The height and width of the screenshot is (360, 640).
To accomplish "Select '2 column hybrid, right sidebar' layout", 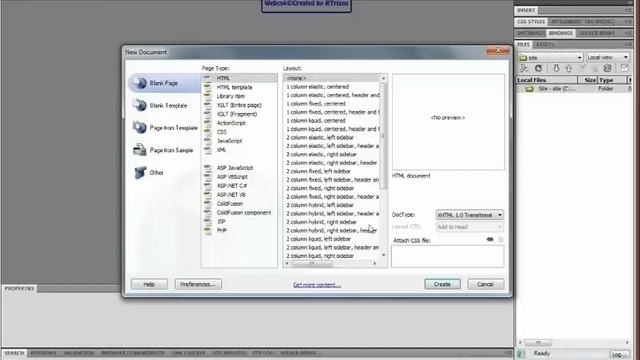I will click(x=331, y=222).
